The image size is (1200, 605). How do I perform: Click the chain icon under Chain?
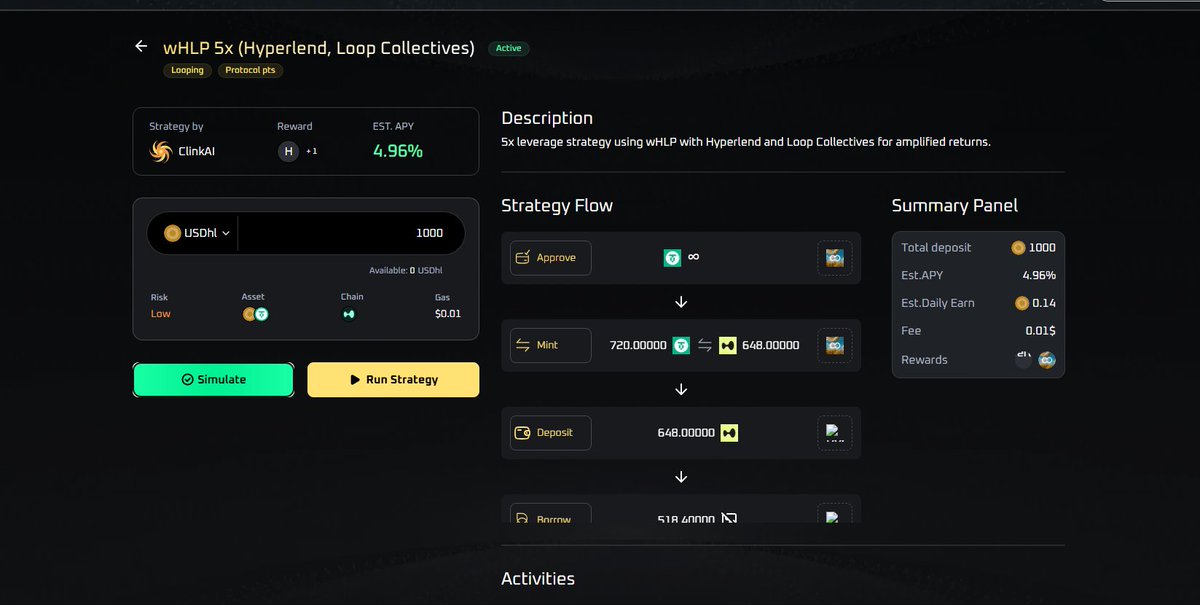[x=350, y=314]
